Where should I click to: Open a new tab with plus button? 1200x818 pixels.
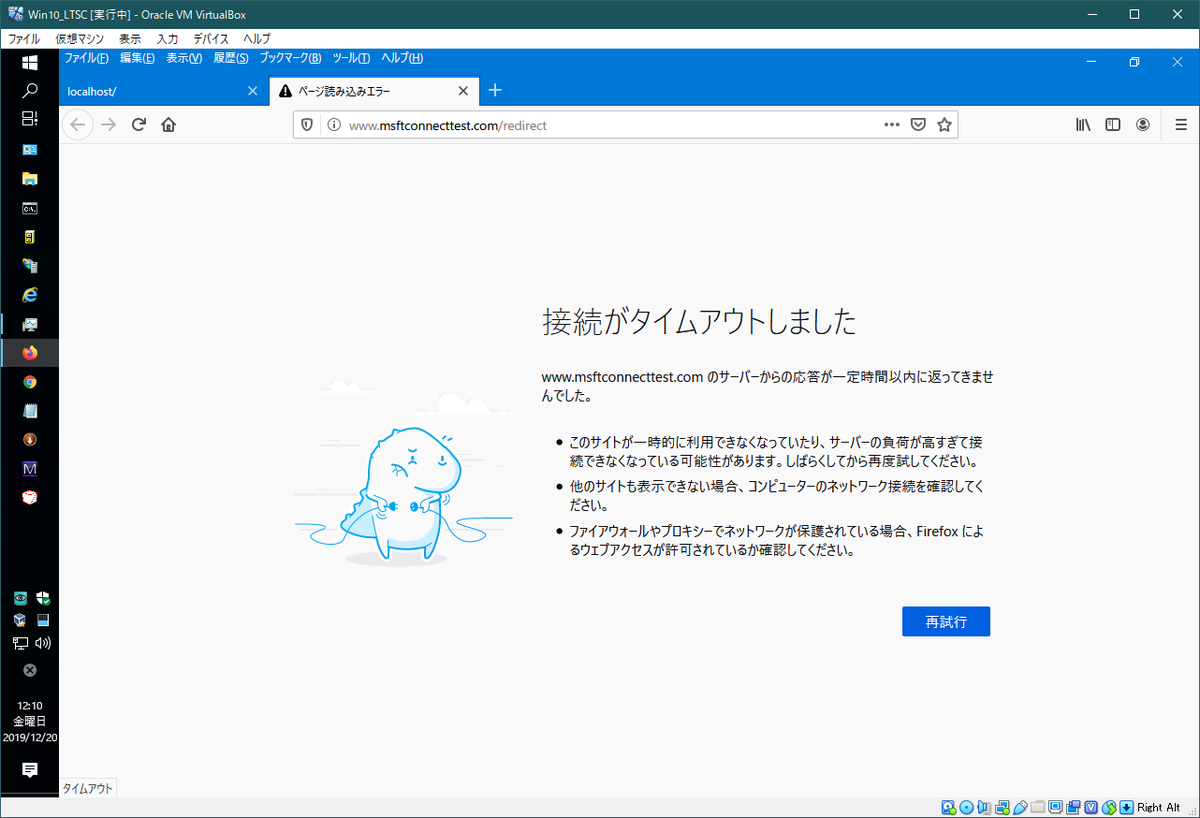pos(494,90)
